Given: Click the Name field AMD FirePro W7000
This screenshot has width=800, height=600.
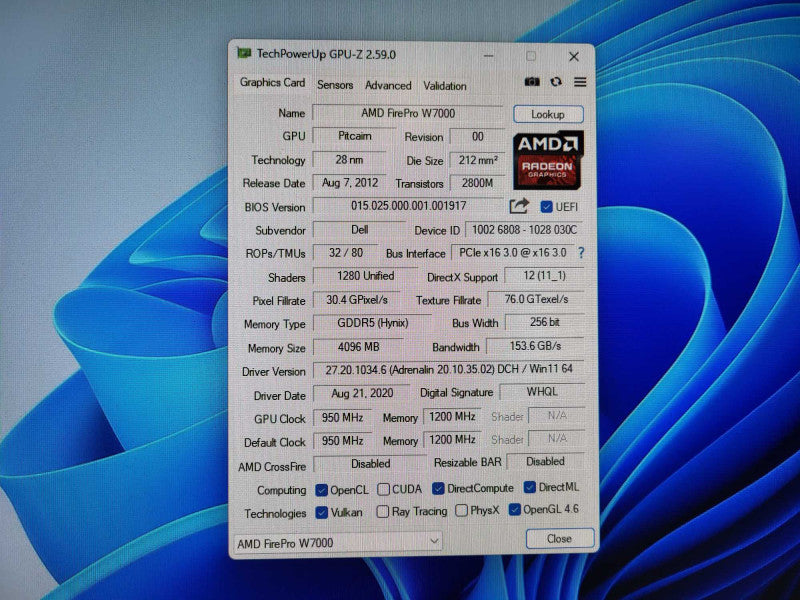Looking at the screenshot, I should click(x=408, y=113).
